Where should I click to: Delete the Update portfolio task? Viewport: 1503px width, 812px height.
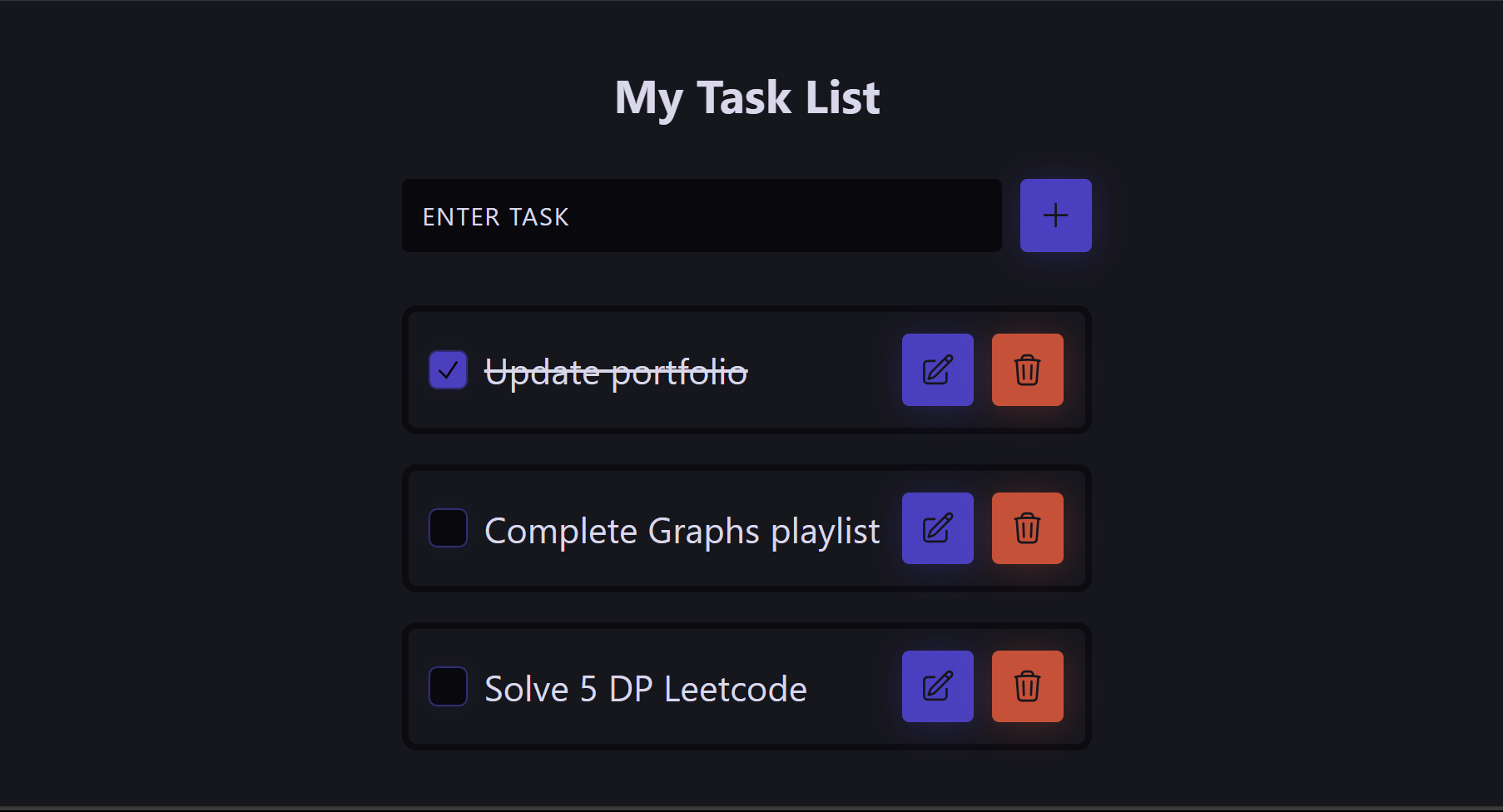pyautogui.click(x=1027, y=370)
